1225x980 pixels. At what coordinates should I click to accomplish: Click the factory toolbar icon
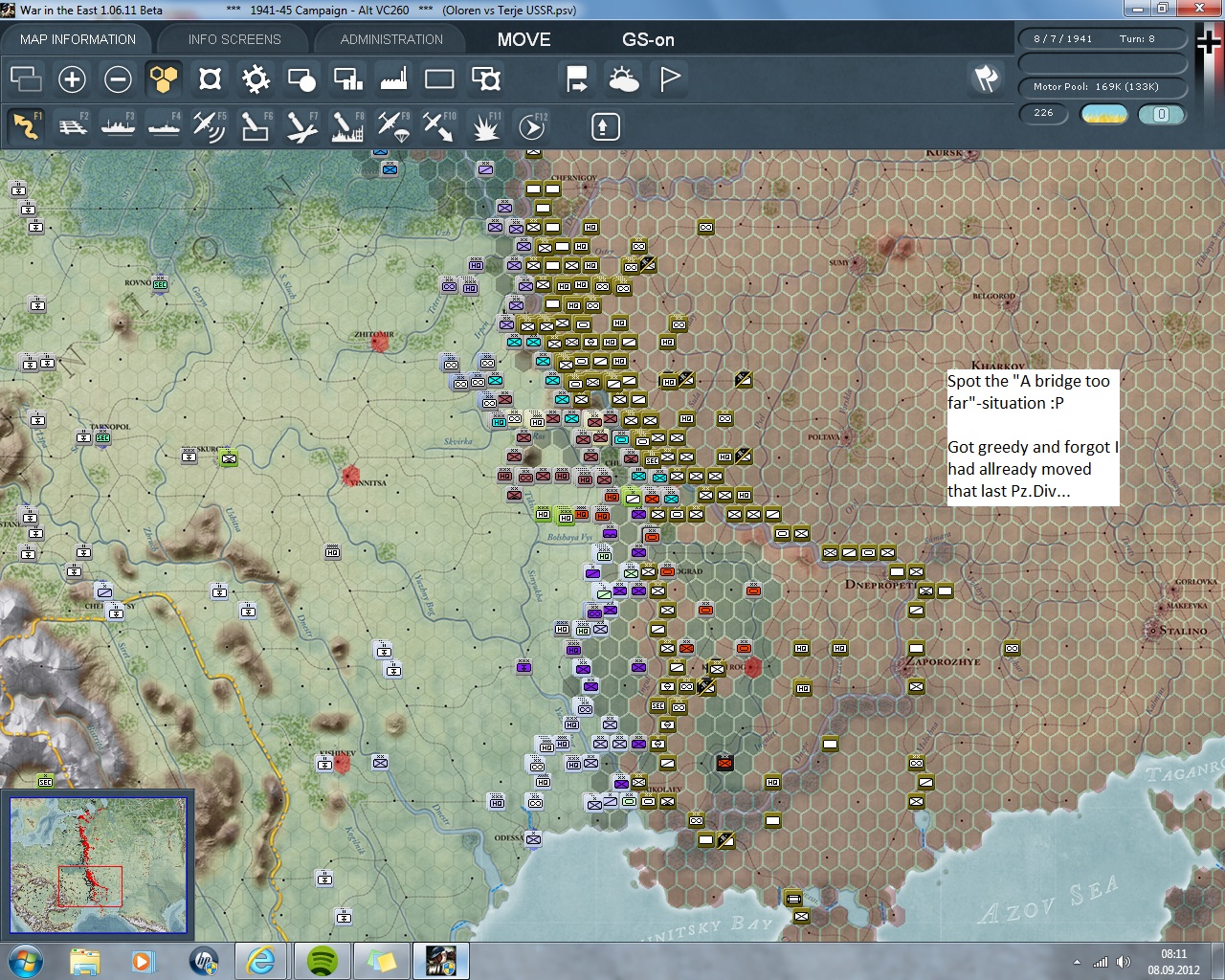393,78
